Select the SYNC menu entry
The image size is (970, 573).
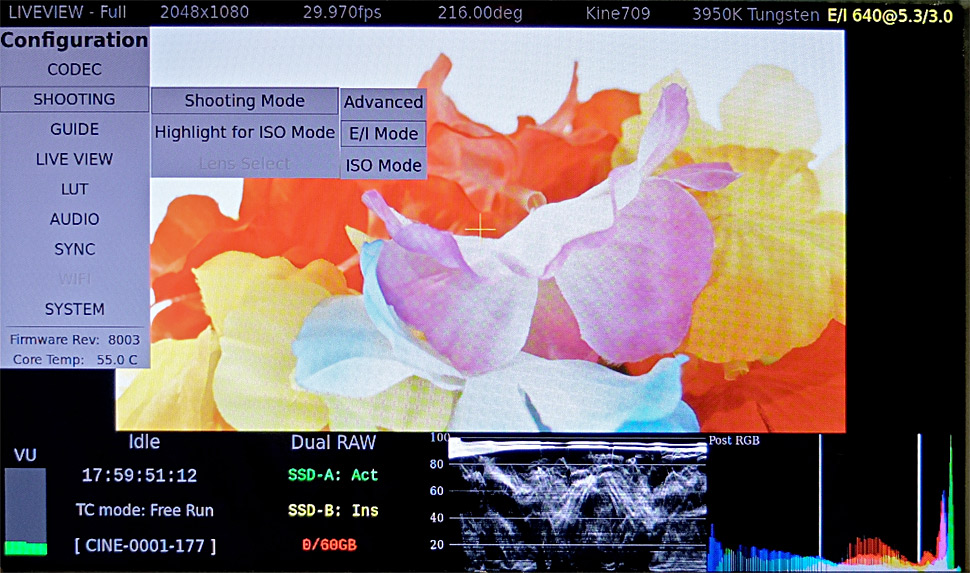tap(74, 249)
